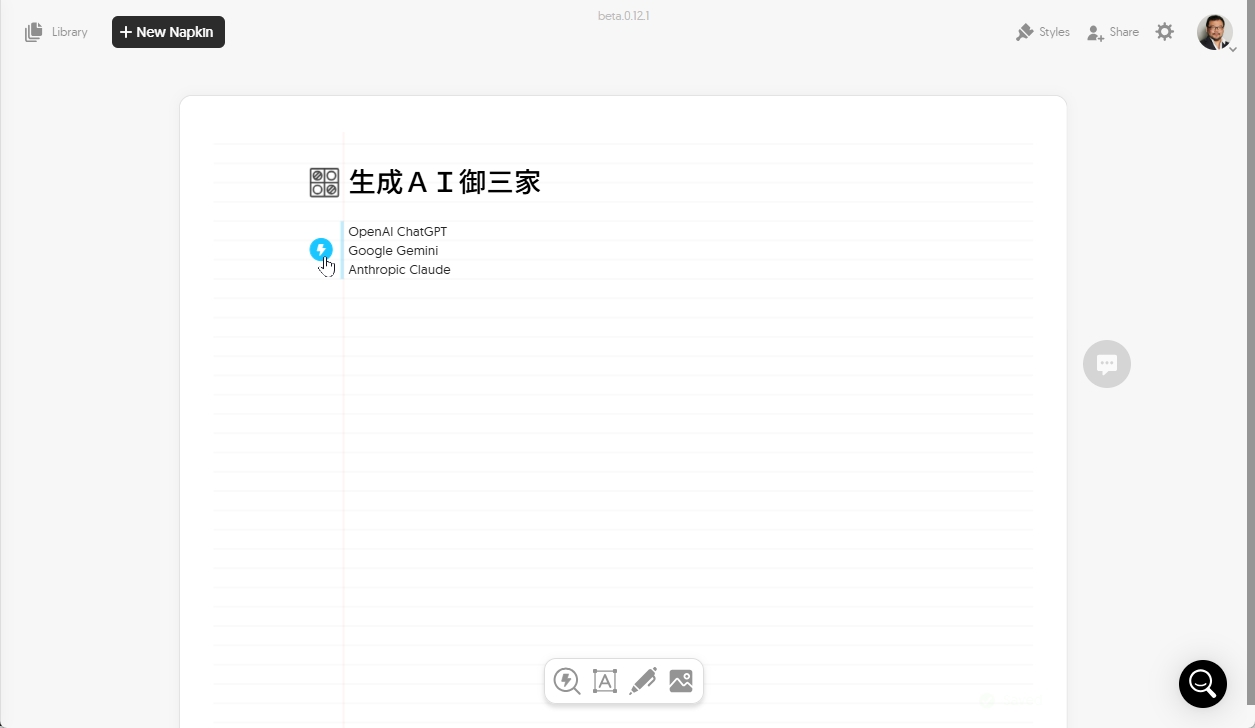Click the text line Anthropic Claude

coord(399,269)
